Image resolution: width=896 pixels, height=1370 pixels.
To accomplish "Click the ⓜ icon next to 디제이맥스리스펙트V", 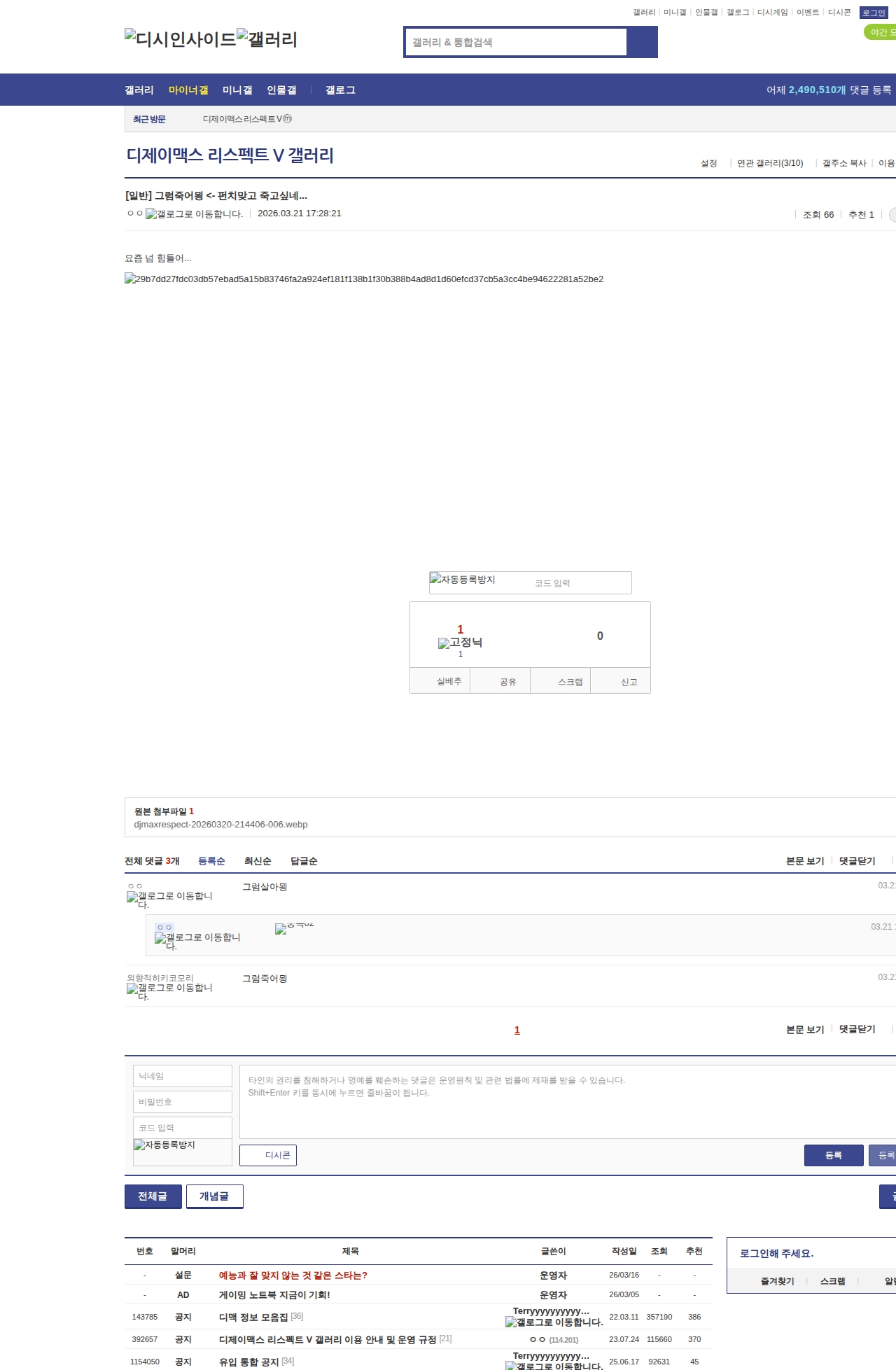I will pyautogui.click(x=288, y=119).
